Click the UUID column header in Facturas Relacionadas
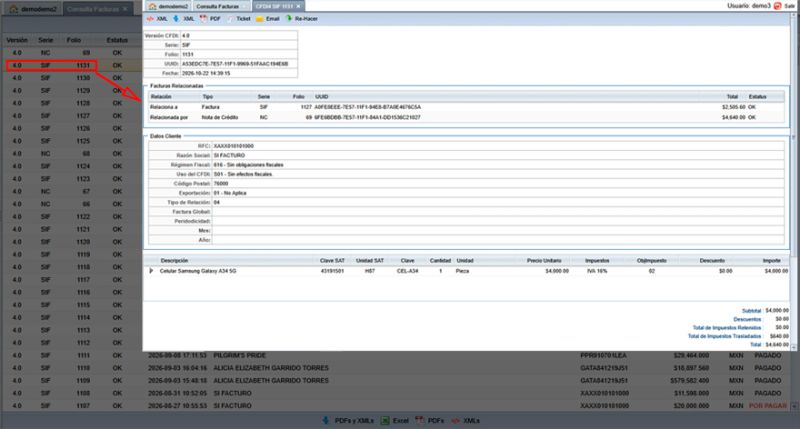Image resolution: width=800 pixels, height=429 pixels. (x=321, y=96)
